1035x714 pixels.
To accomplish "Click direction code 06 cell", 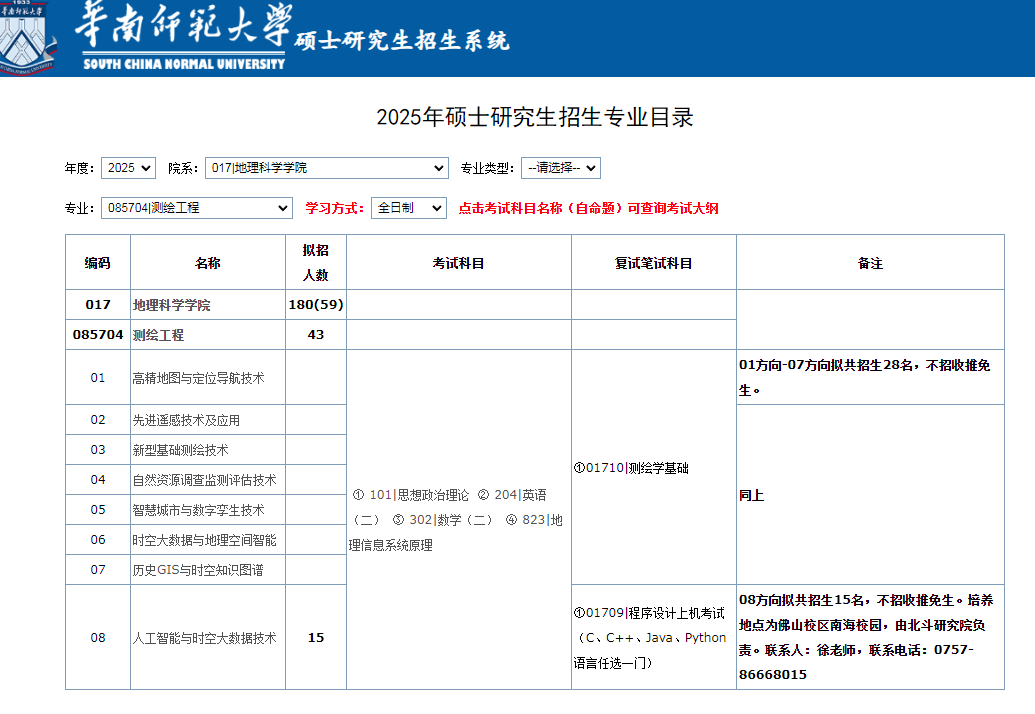I will (98, 540).
